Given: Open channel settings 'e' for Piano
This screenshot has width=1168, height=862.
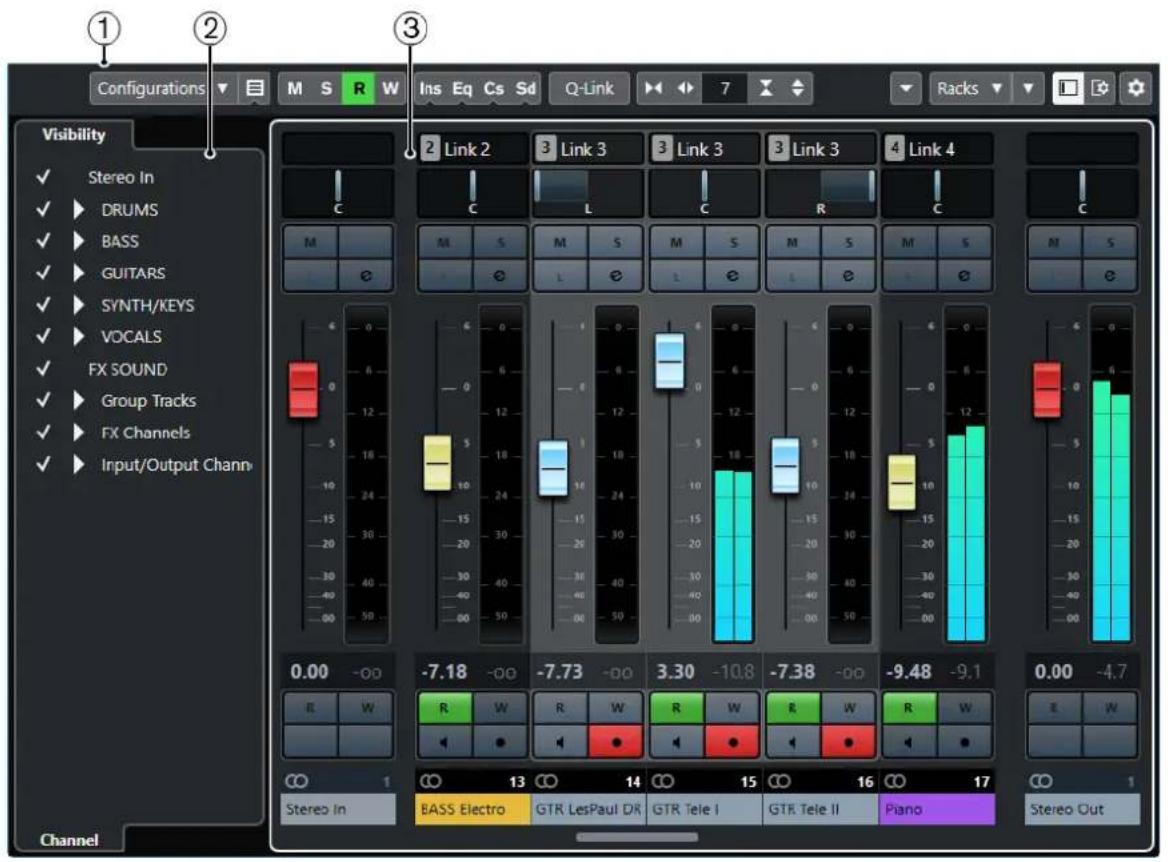Looking at the screenshot, I should 964,276.
